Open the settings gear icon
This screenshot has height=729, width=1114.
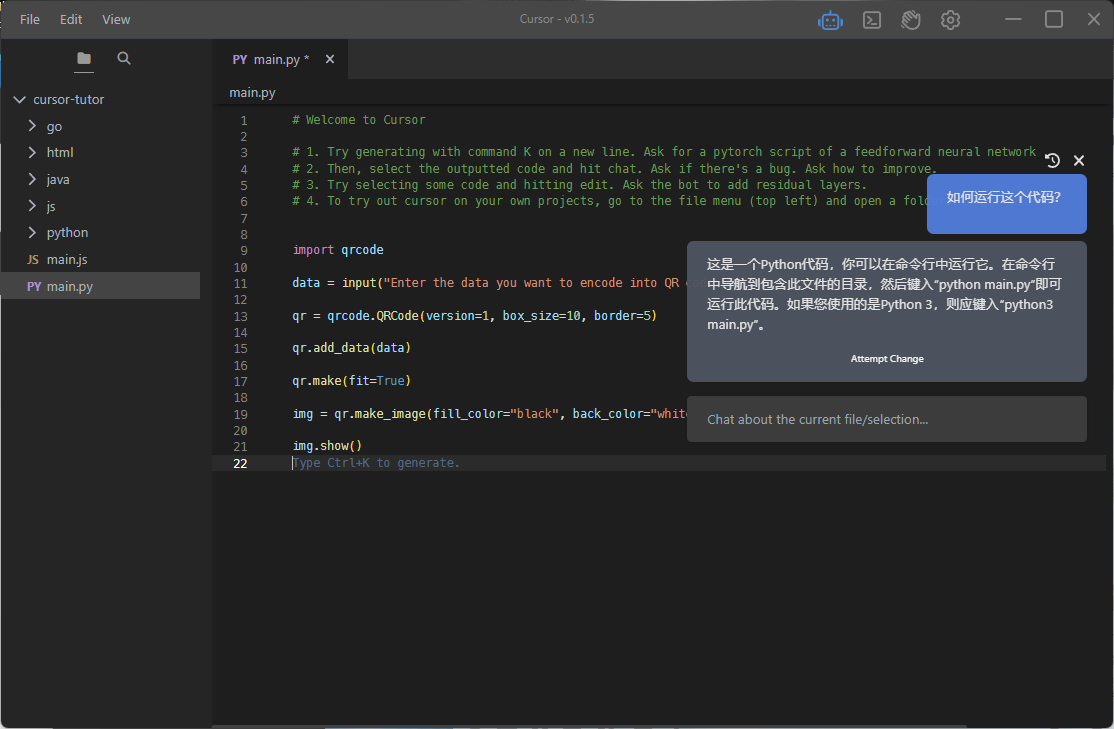950,20
